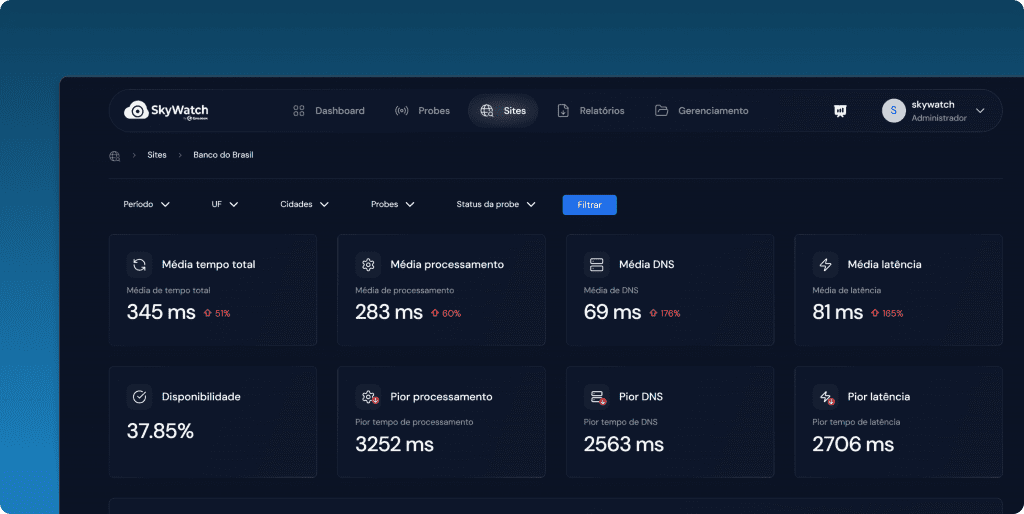Click the 2706 ms value
Screen dimensions: 1024x514
[x=854, y=445]
